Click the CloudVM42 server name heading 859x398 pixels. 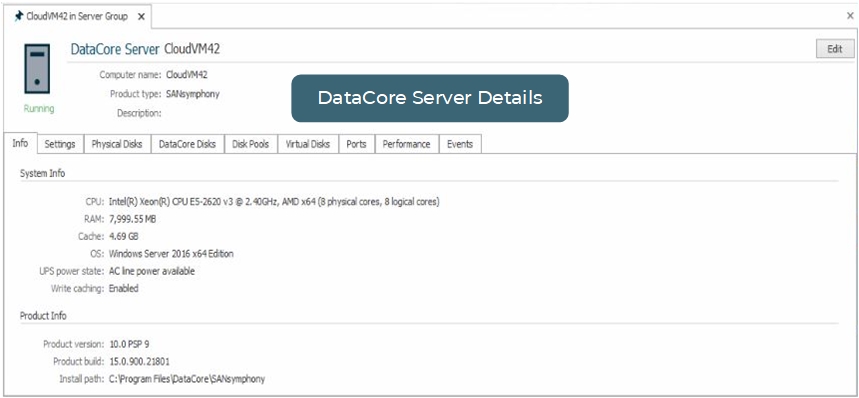[x=192, y=49]
